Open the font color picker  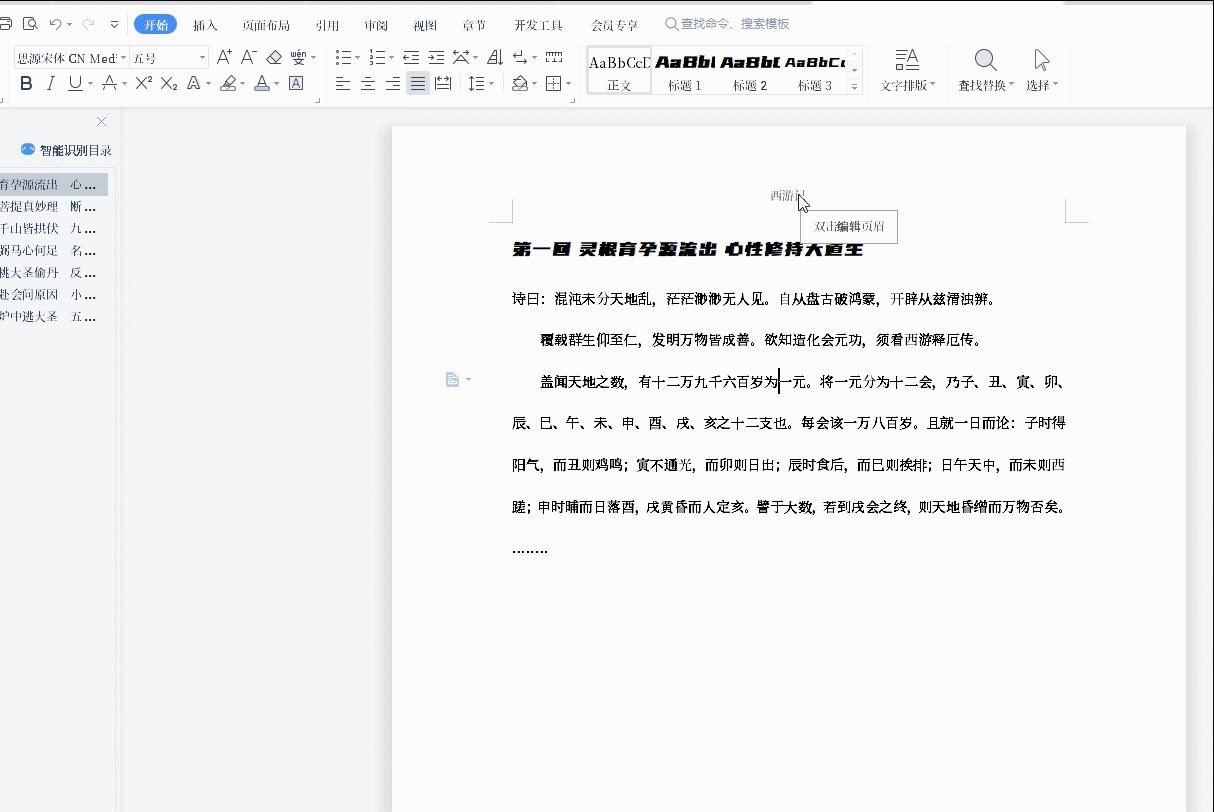coord(260,84)
